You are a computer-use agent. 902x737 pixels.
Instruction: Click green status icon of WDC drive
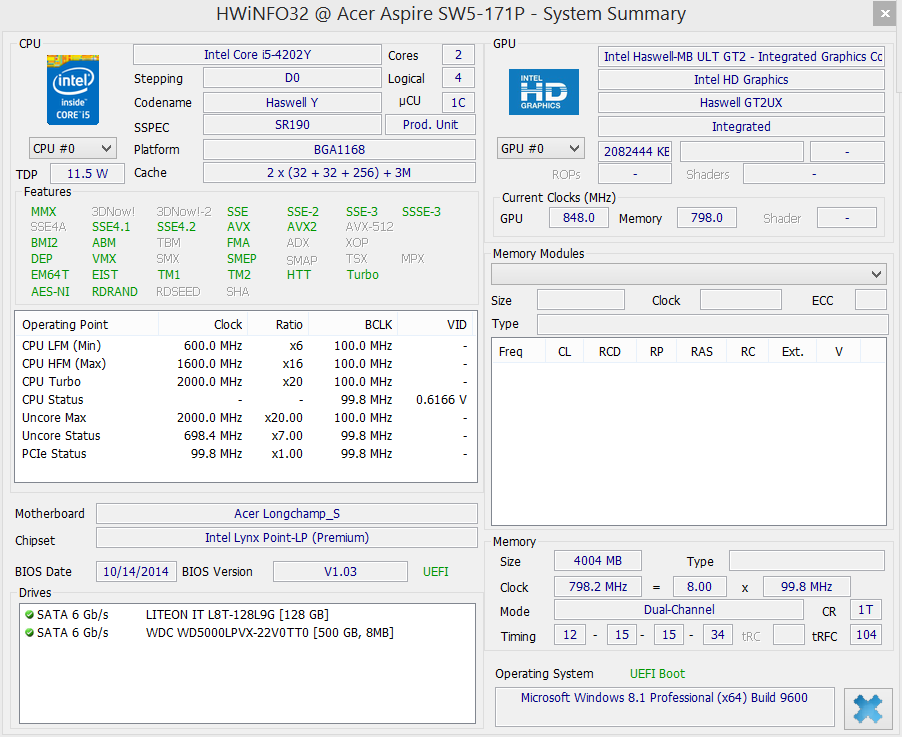(29, 632)
